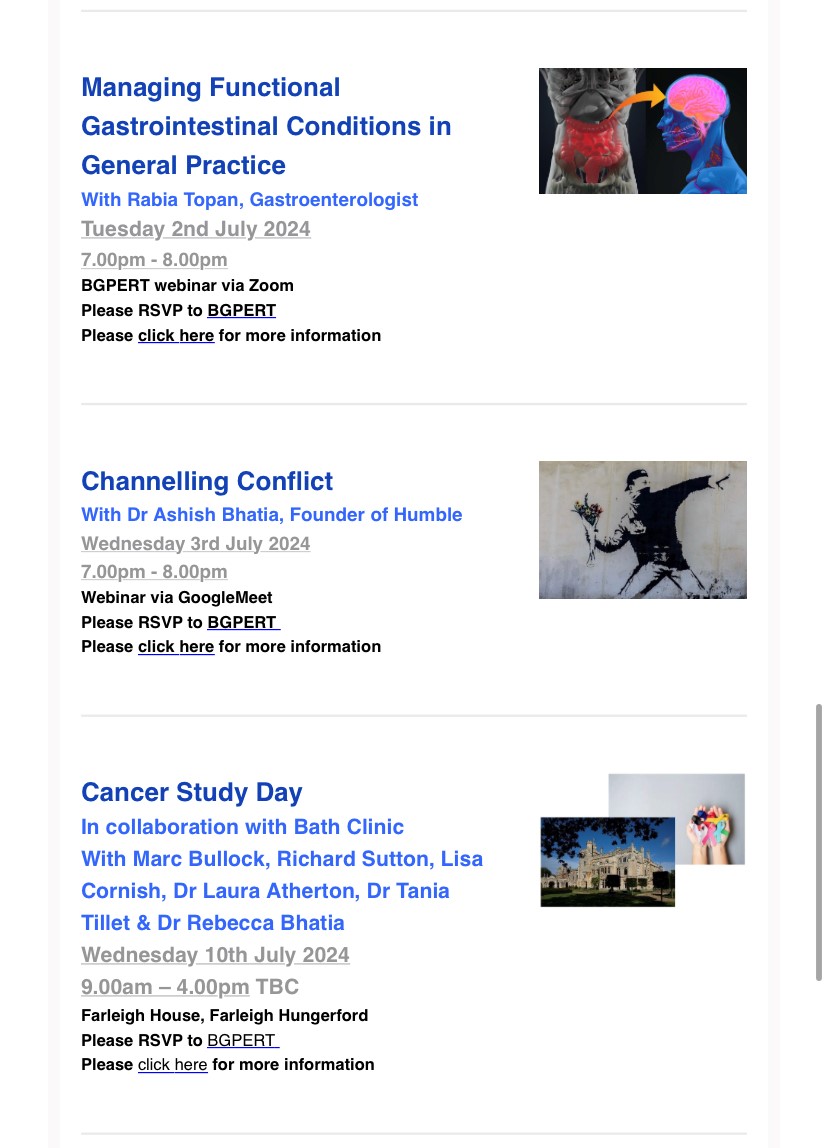The width and height of the screenshot is (828, 1148).
Task: Click the BGPERT RSVP link under Farleigh House
Action: 243,1040
